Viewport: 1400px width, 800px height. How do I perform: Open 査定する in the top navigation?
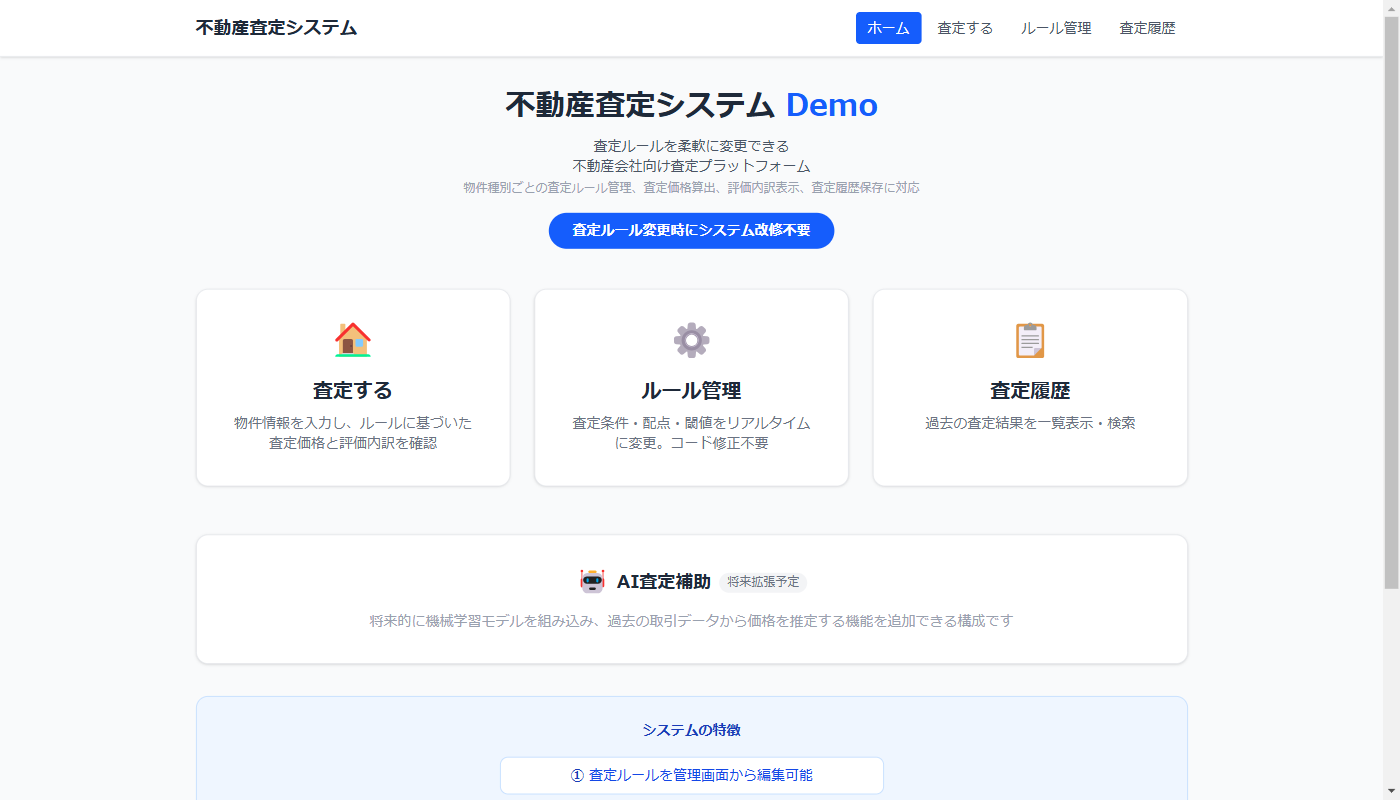pos(965,28)
